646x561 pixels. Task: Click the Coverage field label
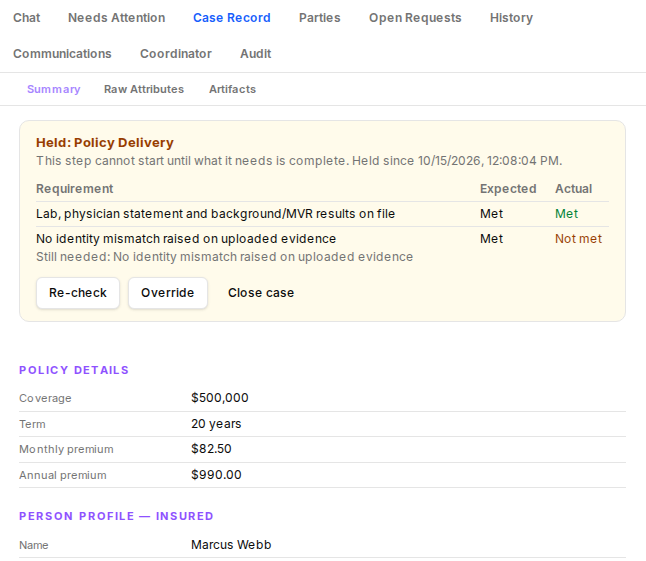(x=45, y=398)
